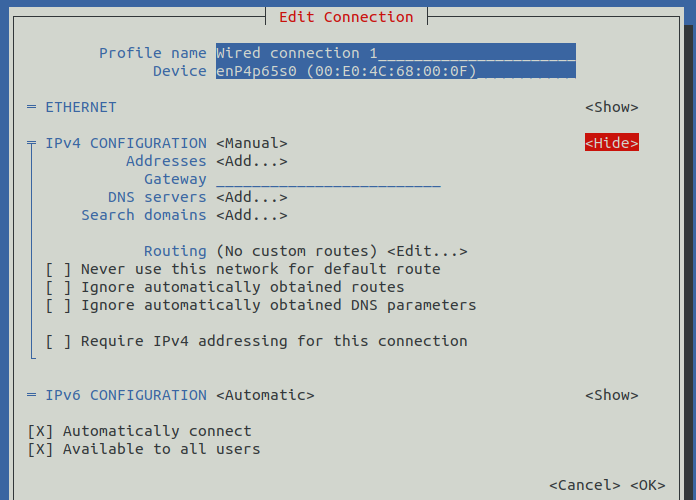Uncheck Available to all users
The height and width of the screenshot is (500, 696).
(x=41, y=449)
